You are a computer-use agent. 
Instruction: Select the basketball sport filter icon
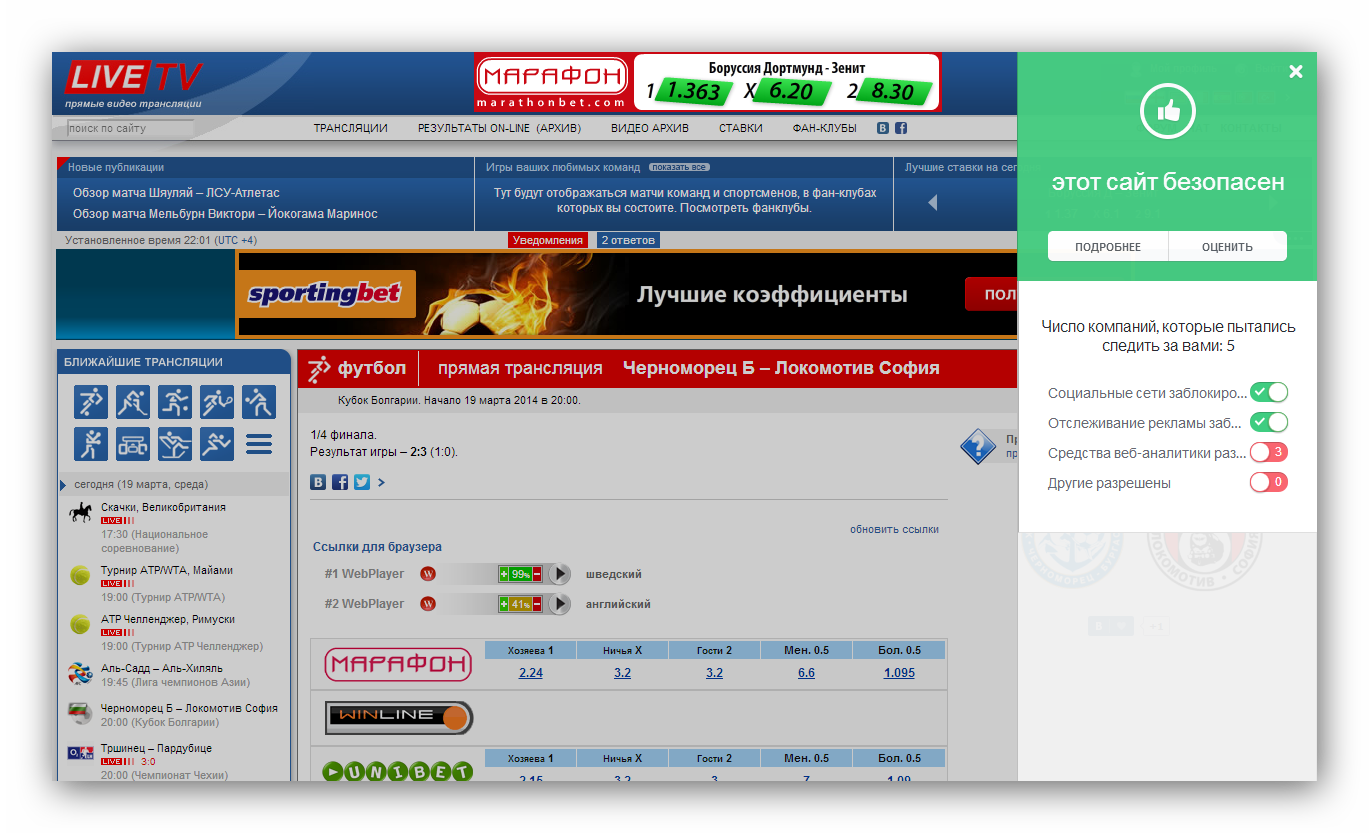175,402
